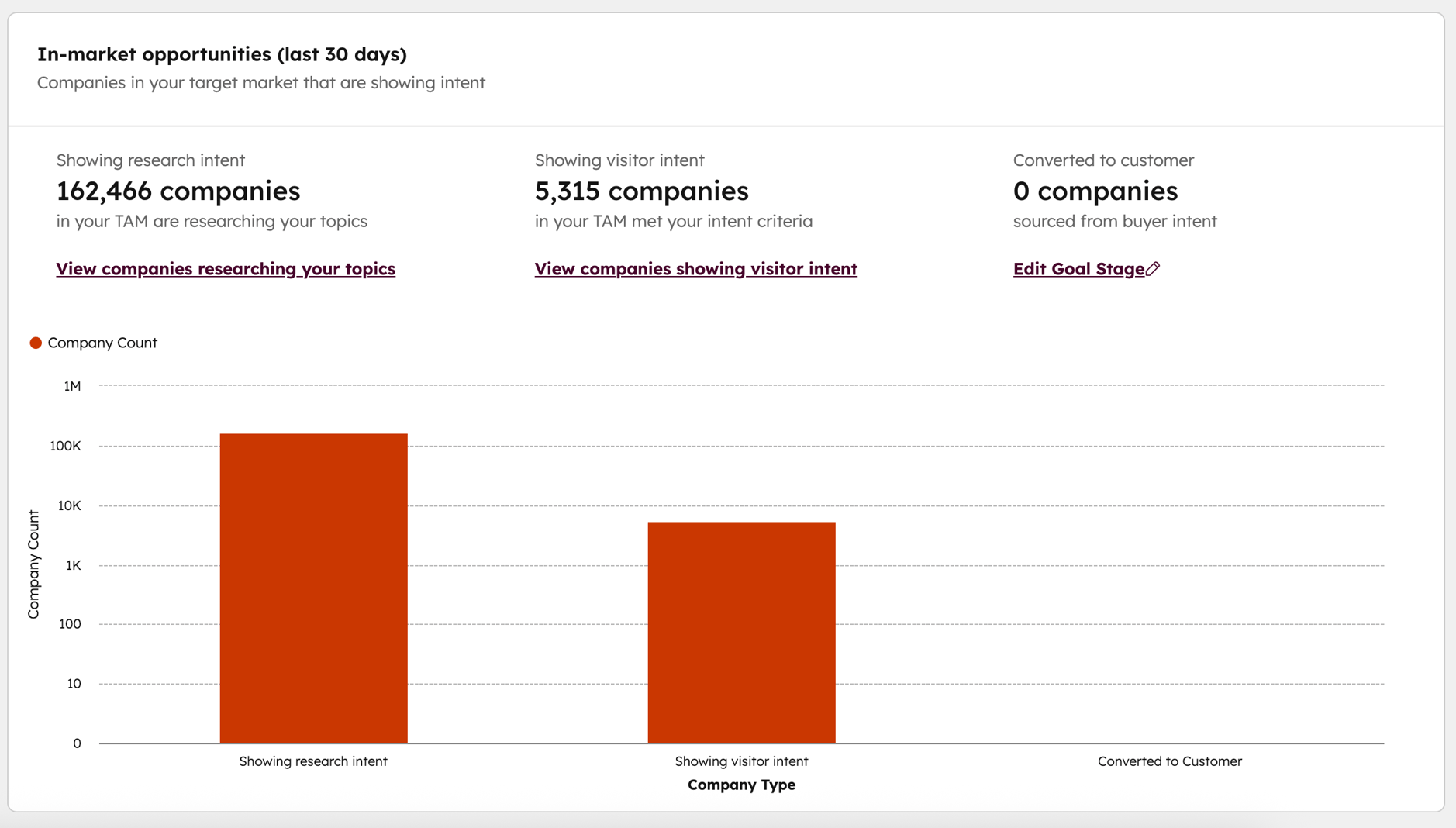Click the 10K y-axis tick label
This screenshot has height=828, width=1456.
[69, 505]
